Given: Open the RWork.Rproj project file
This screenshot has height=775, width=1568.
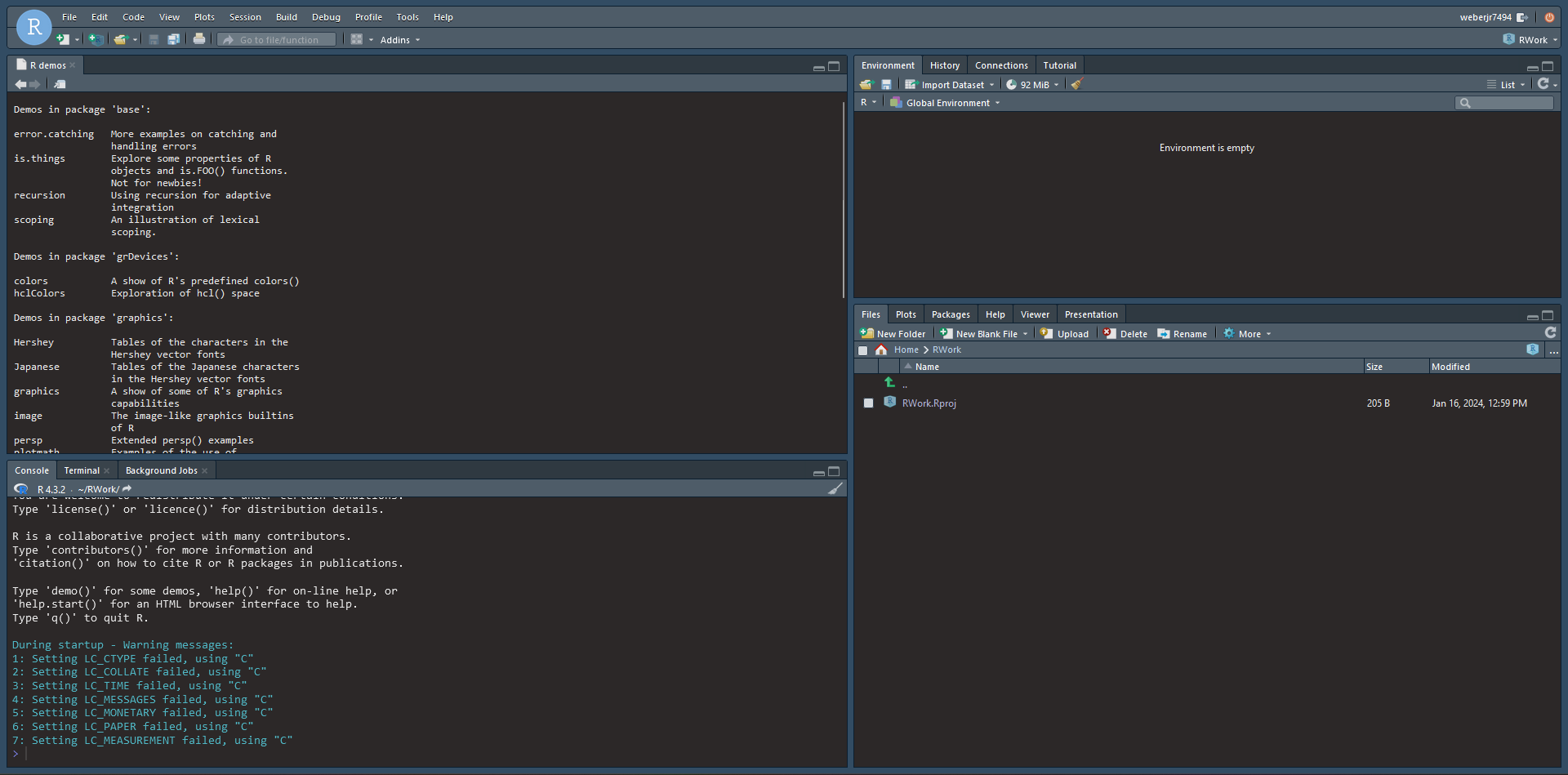Looking at the screenshot, I should (928, 403).
